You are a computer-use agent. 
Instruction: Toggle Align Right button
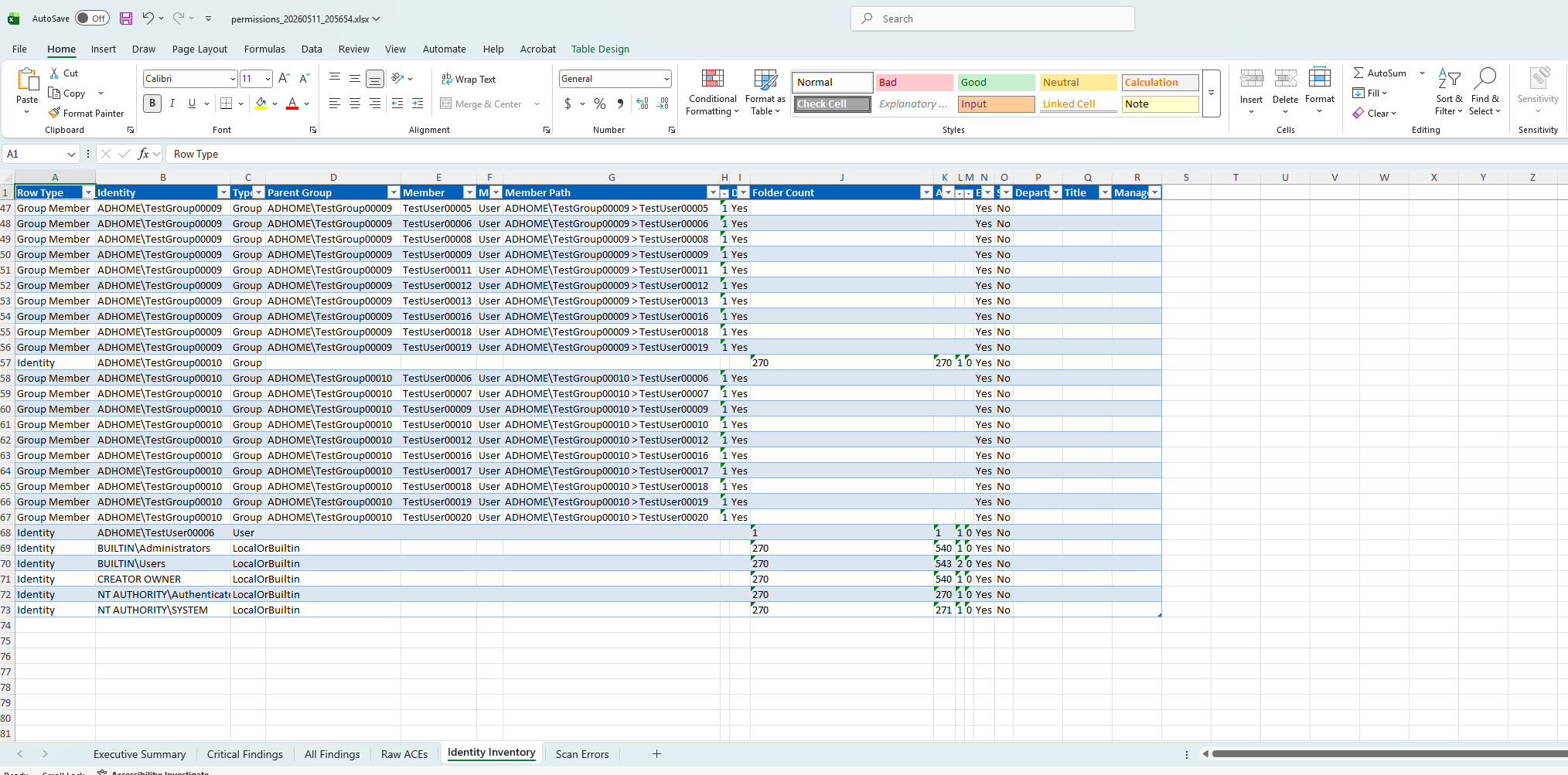pyautogui.click(x=374, y=104)
